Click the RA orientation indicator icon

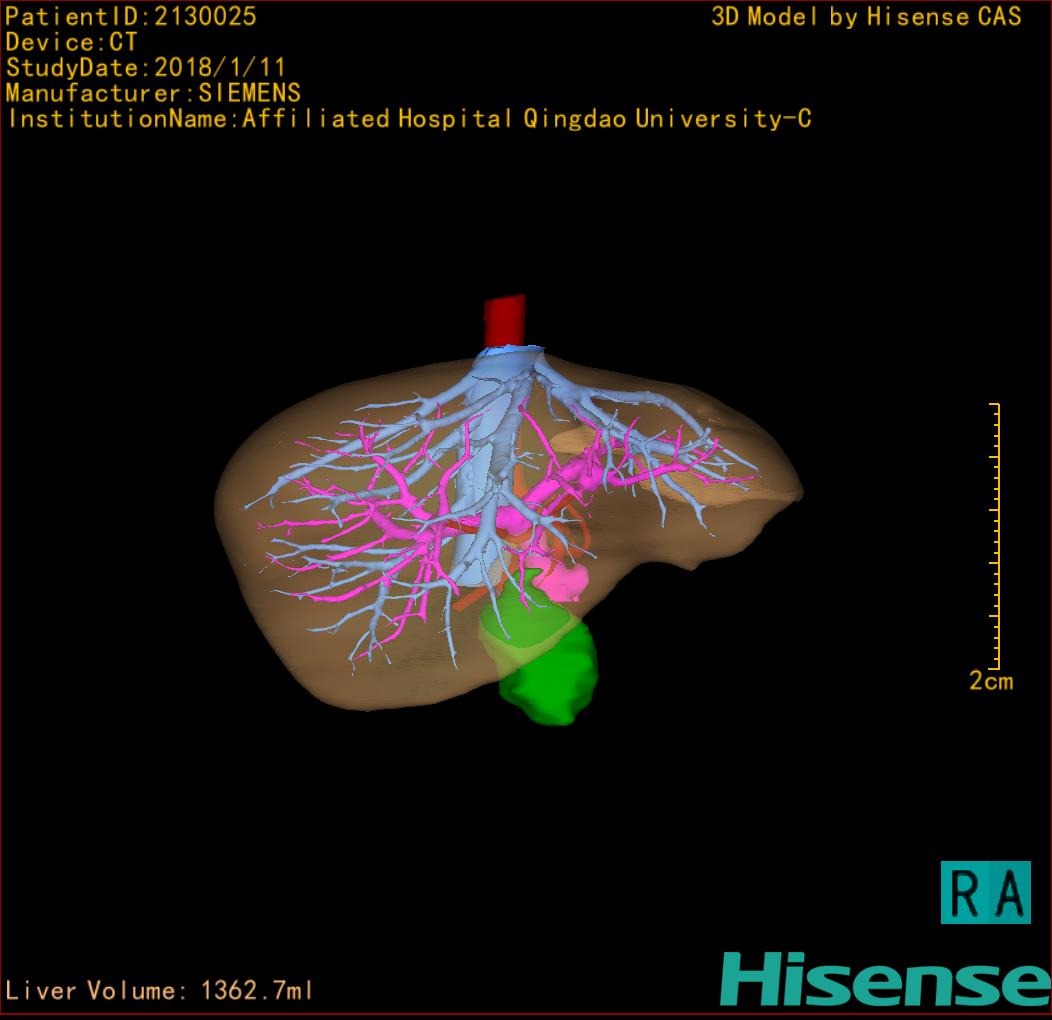(x=985, y=892)
